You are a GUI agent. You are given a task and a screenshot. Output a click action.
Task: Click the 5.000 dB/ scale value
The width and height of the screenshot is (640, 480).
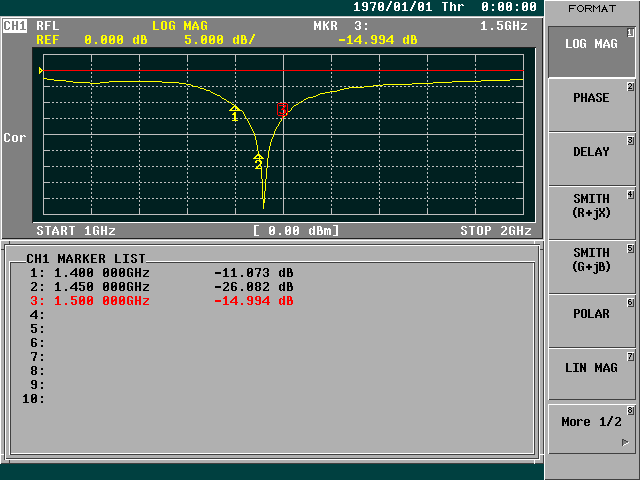220,40
